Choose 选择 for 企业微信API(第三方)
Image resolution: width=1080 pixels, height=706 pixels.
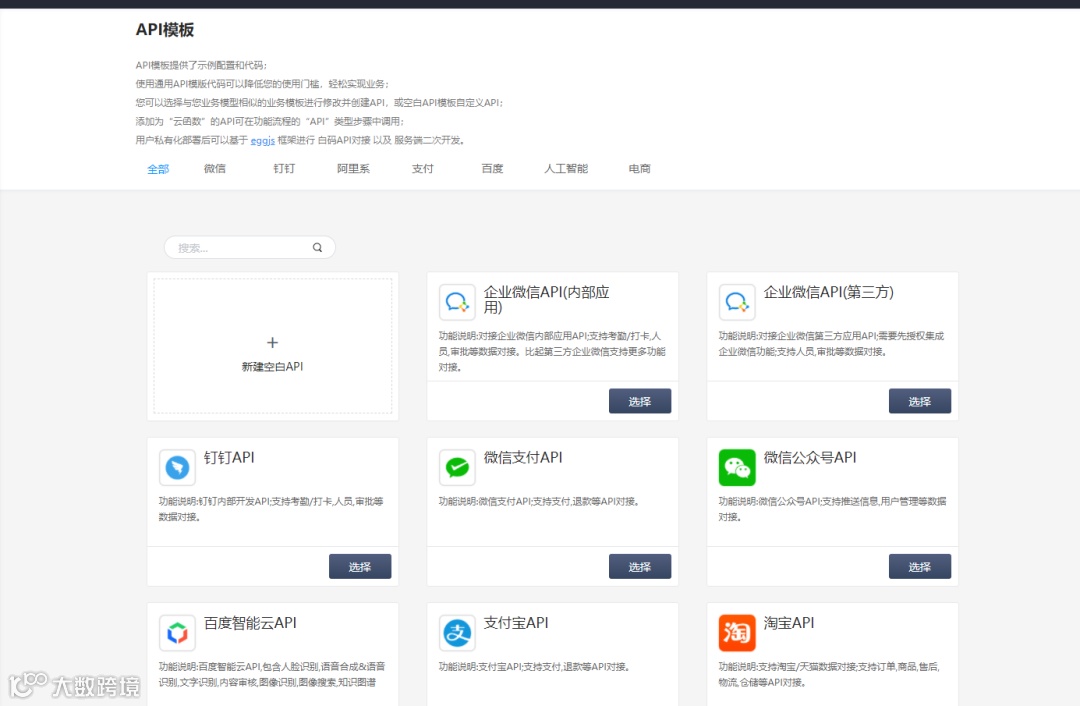920,402
